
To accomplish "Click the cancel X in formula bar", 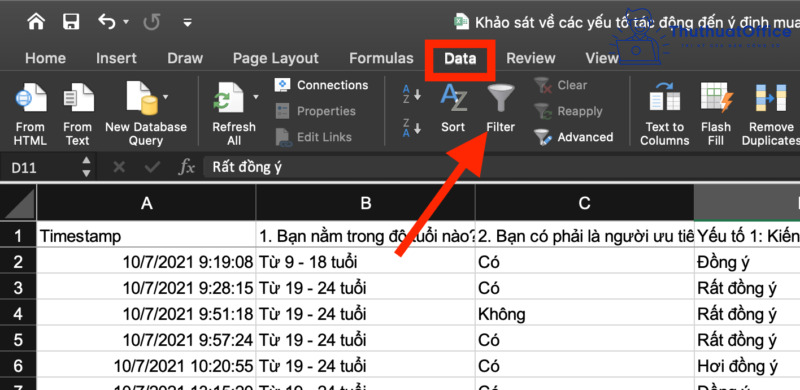I will (x=119, y=167).
